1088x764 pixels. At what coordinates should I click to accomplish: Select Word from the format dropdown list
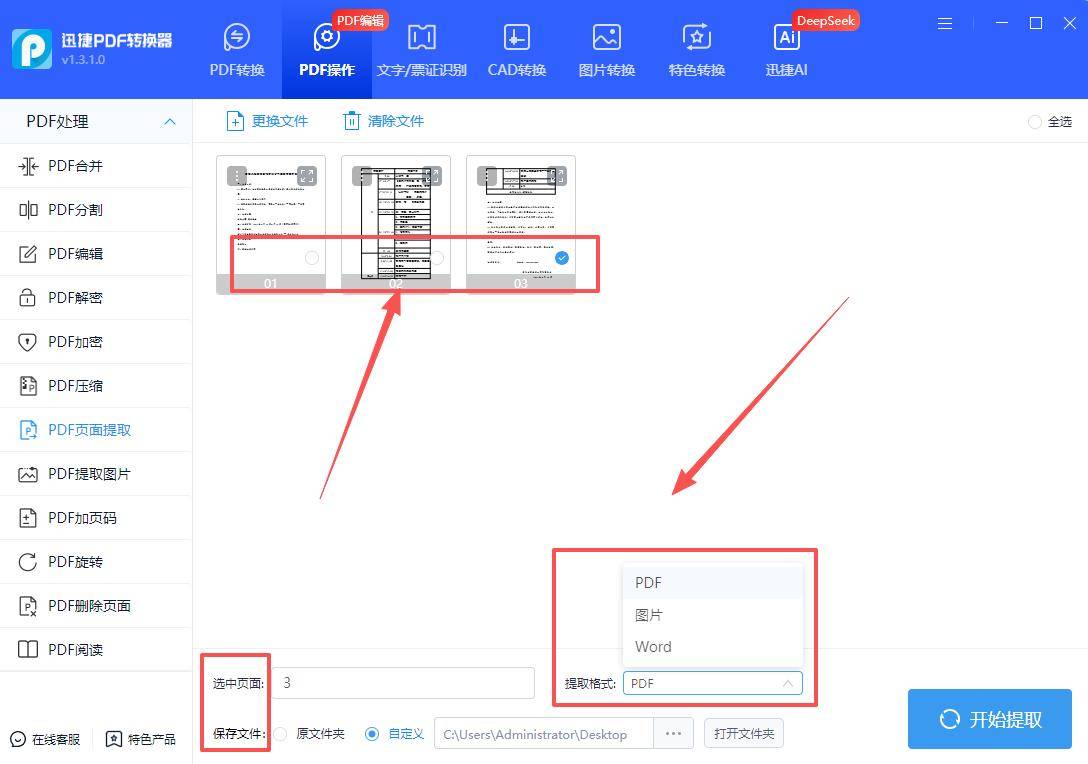click(653, 646)
